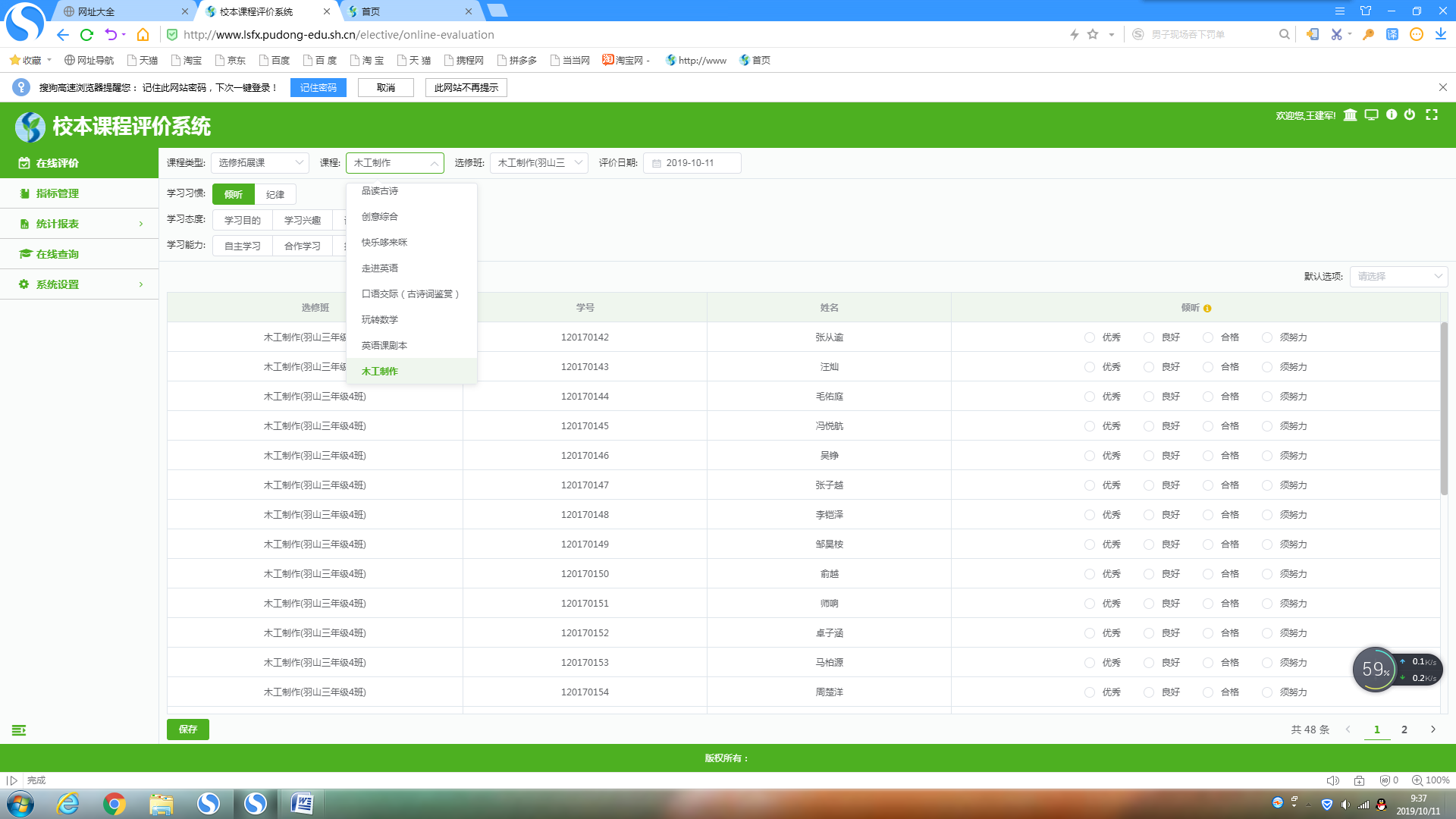The width and height of the screenshot is (1456, 819).
Task: Toggle fullscreen icon in header
Action: [1432, 115]
